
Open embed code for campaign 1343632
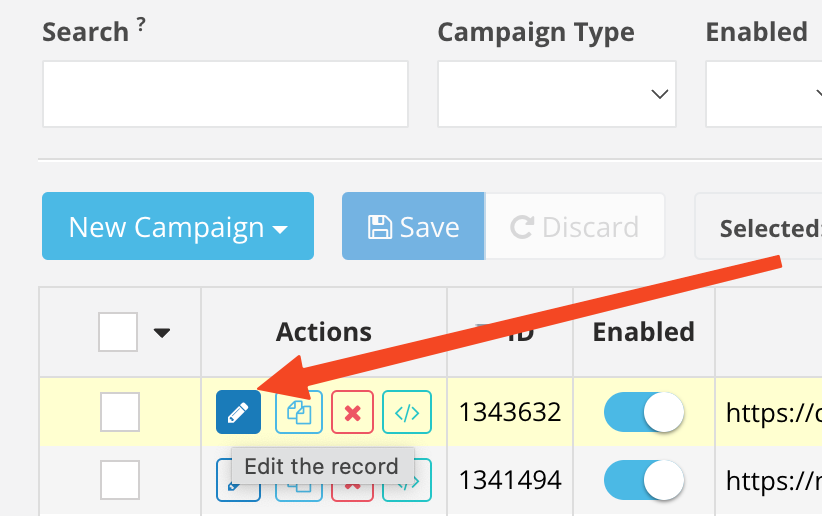tap(407, 412)
